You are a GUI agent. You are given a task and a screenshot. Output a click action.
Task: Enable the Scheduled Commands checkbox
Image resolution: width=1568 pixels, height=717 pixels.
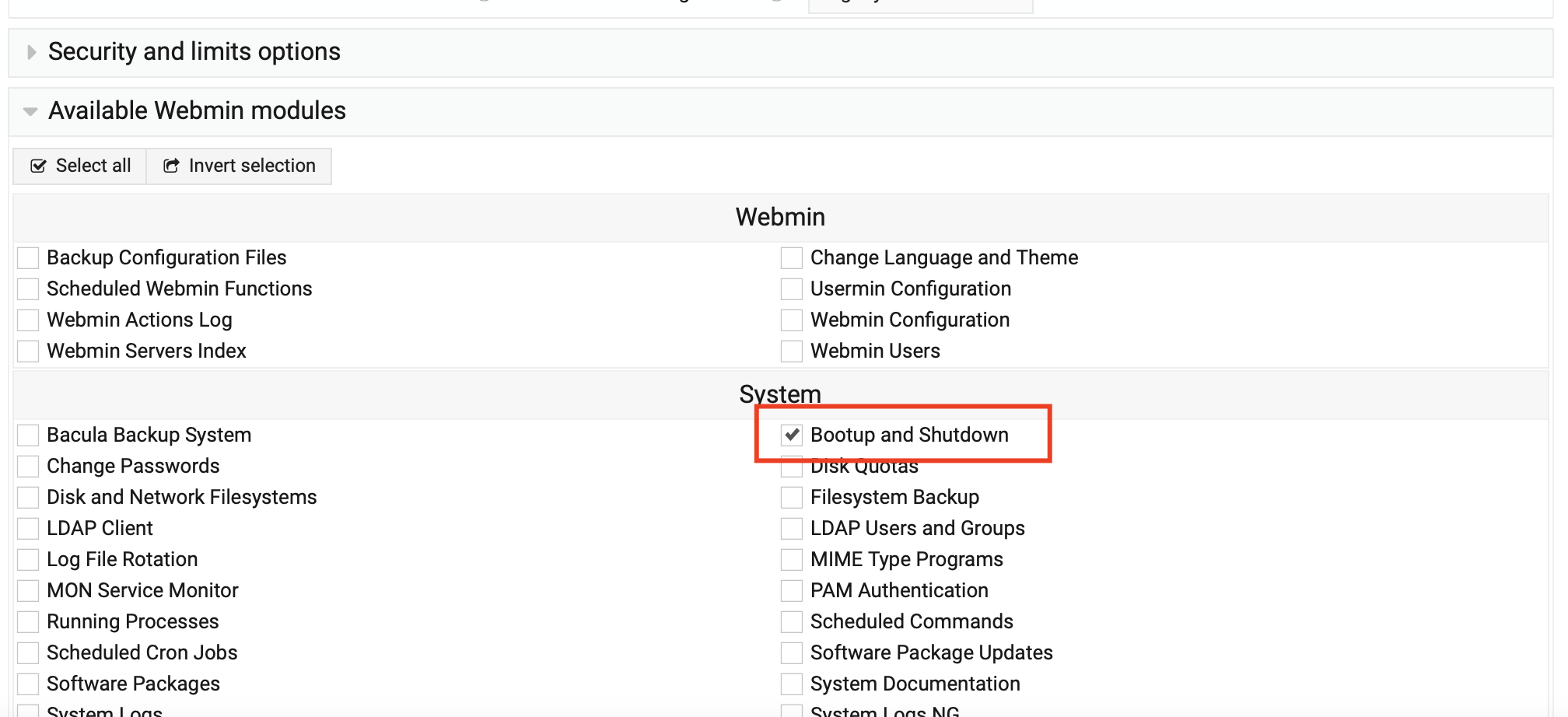click(792, 621)
